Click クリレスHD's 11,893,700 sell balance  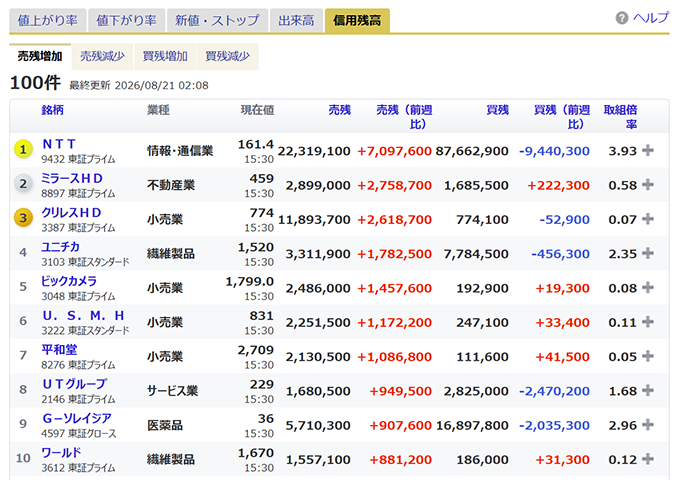[314, 220]
